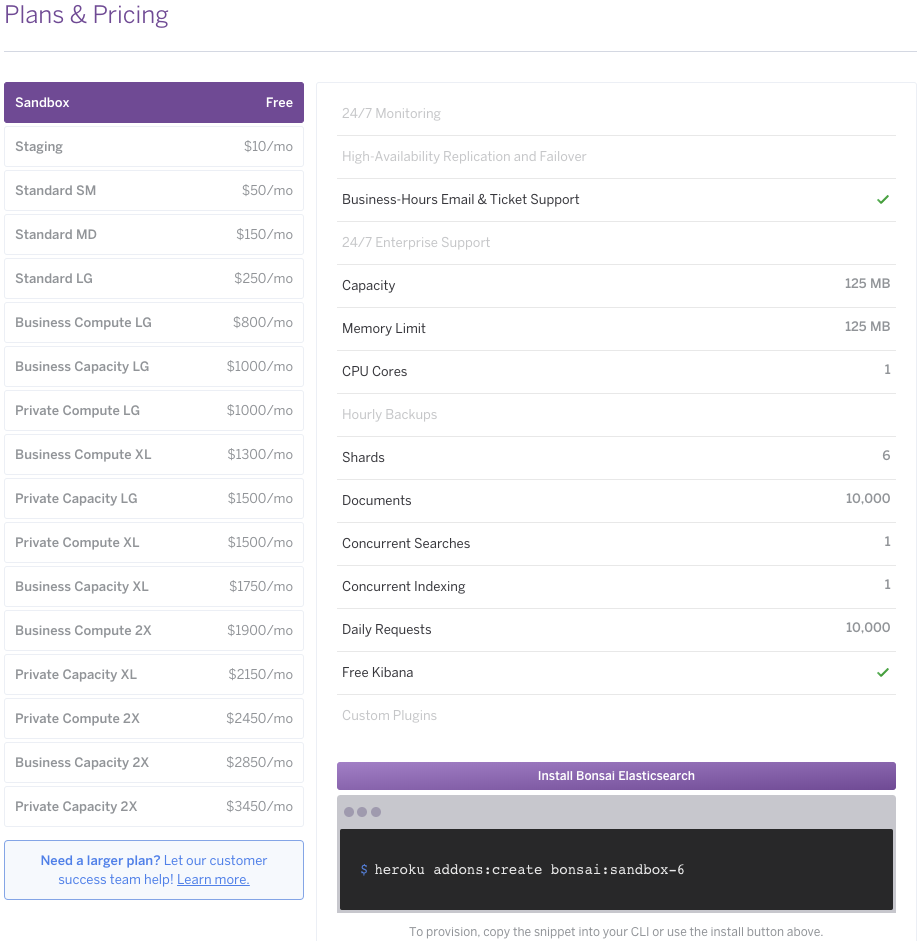Image resolution: width=921 pixels, height=941 pixels.
Task: Select the Standard MD $150/mo plan
Action: [154, 234]
